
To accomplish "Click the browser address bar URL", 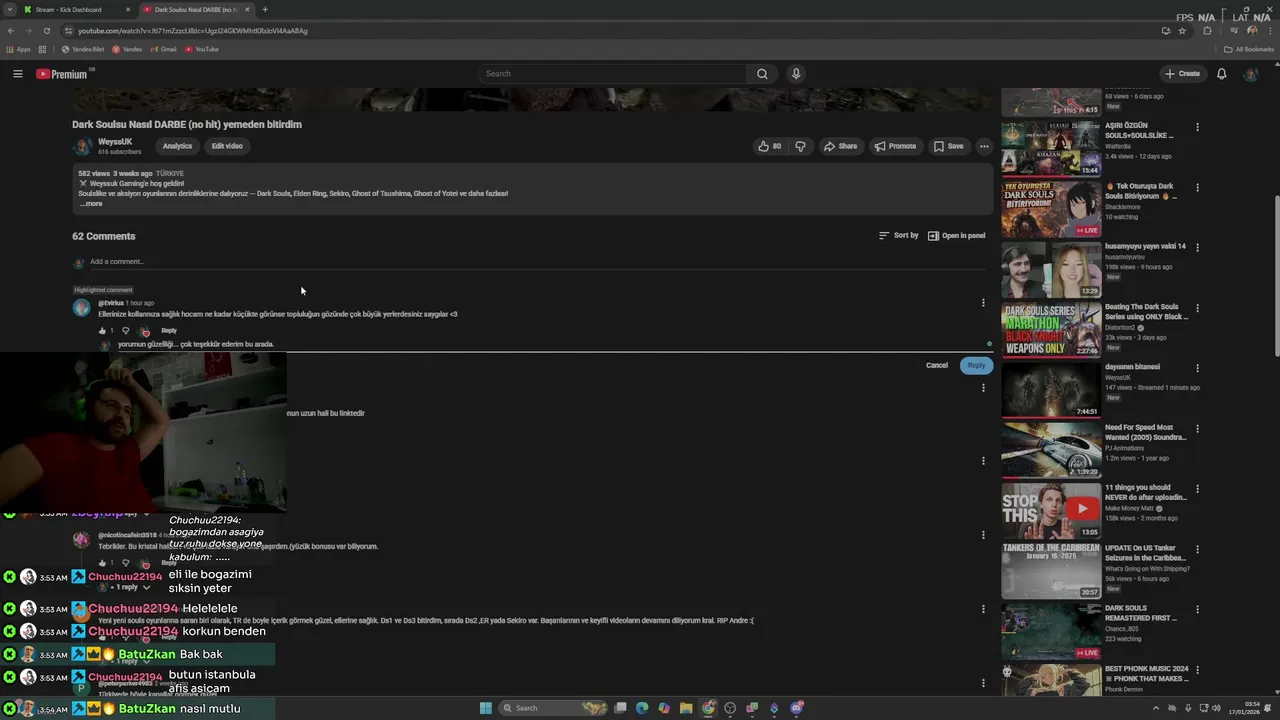I will [x=193, y=31].
